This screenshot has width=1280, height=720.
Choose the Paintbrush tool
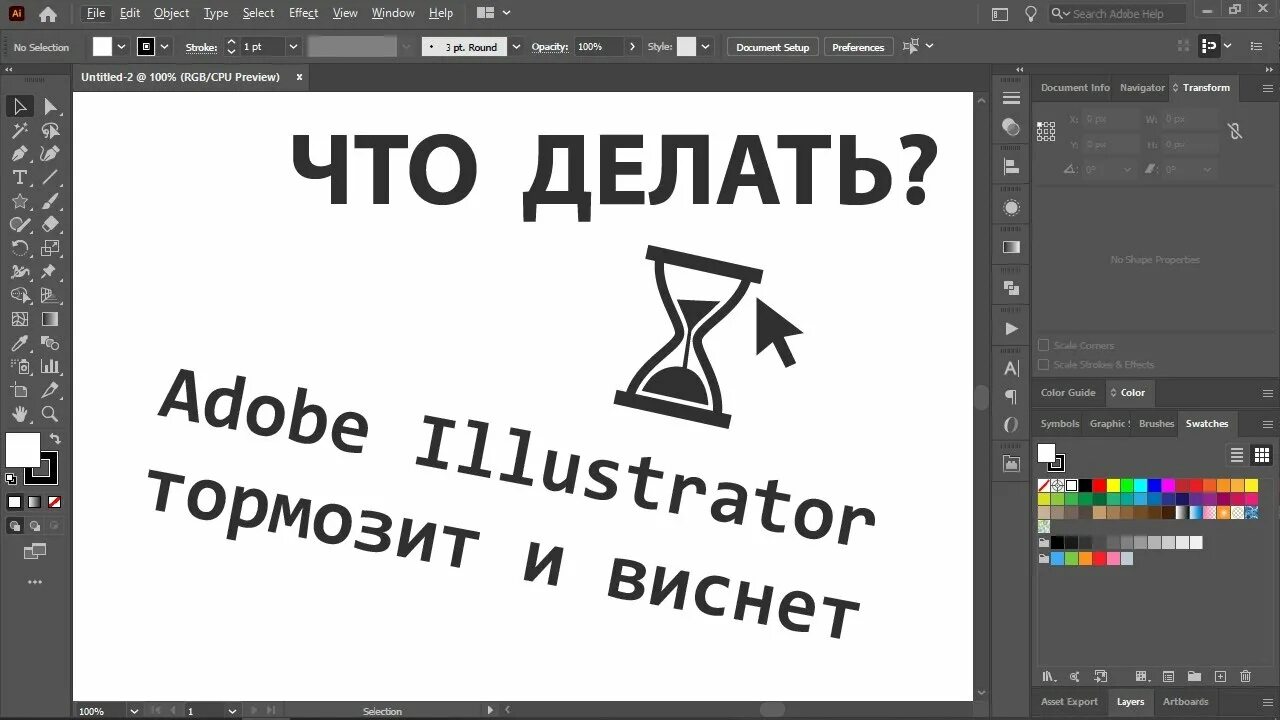click(50, 201)
